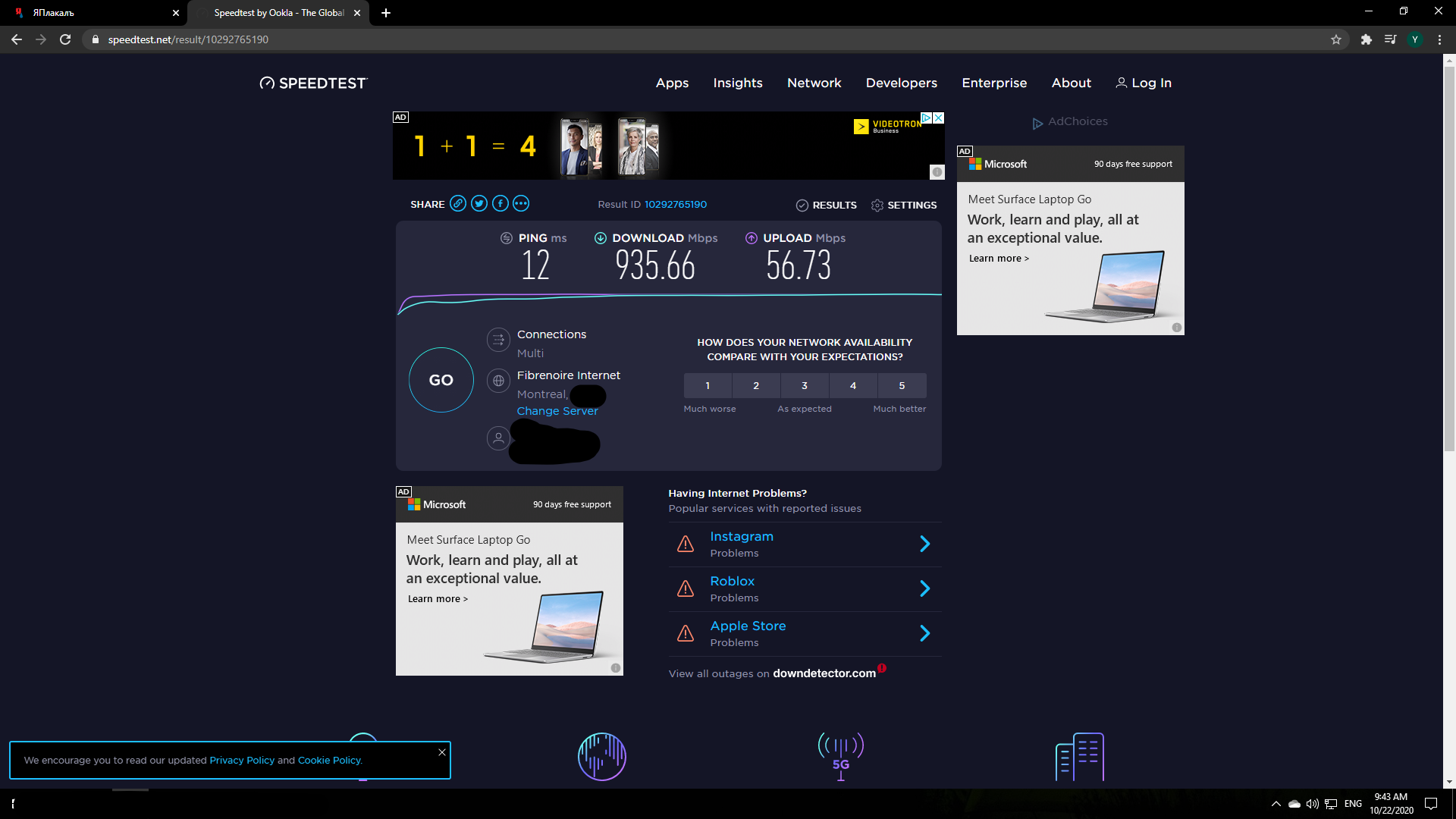Switch to the ЯПлакалъ tab

95,13
